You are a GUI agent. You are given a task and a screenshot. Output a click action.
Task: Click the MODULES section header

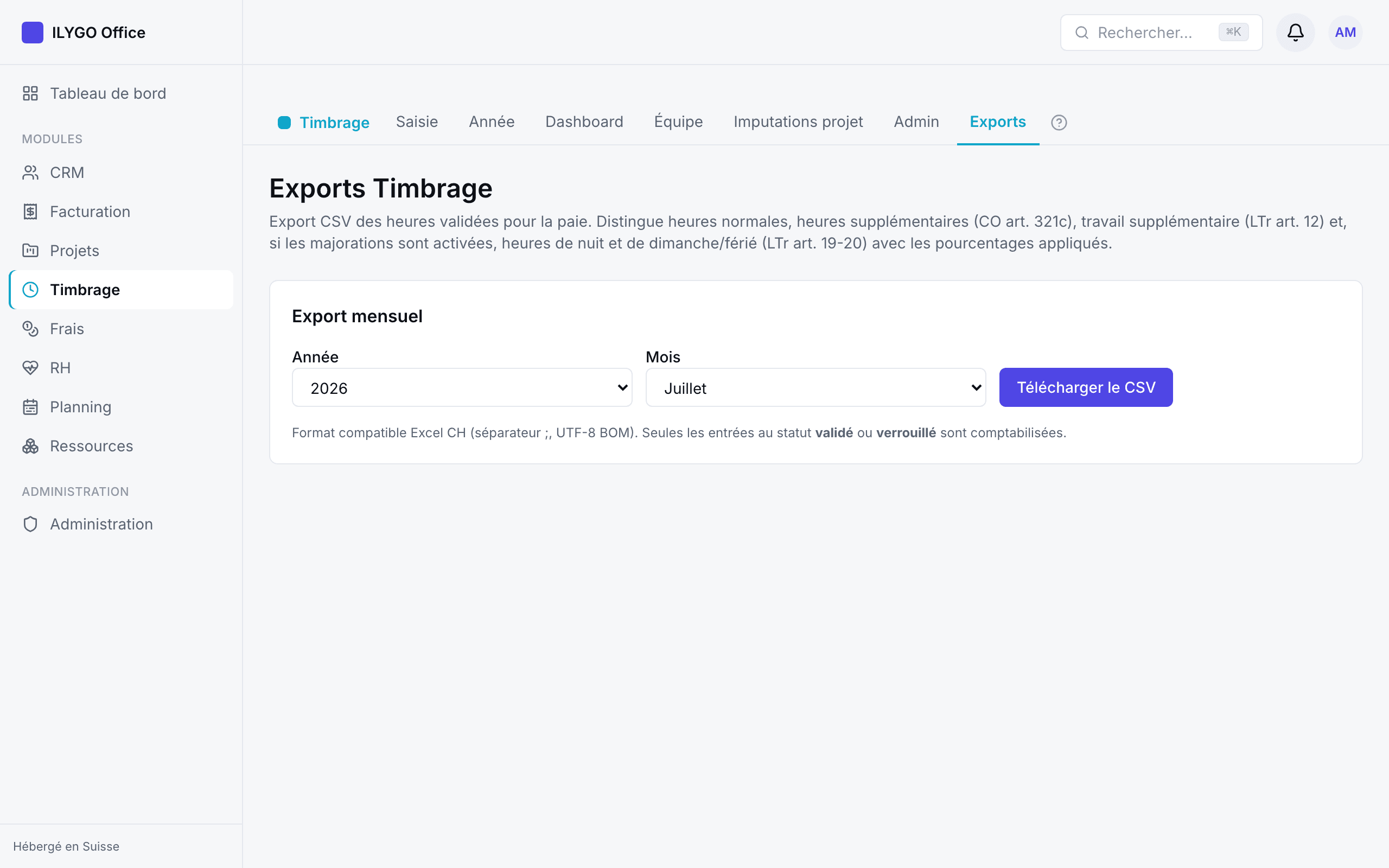pyautogui.click(x=52, y=139)
